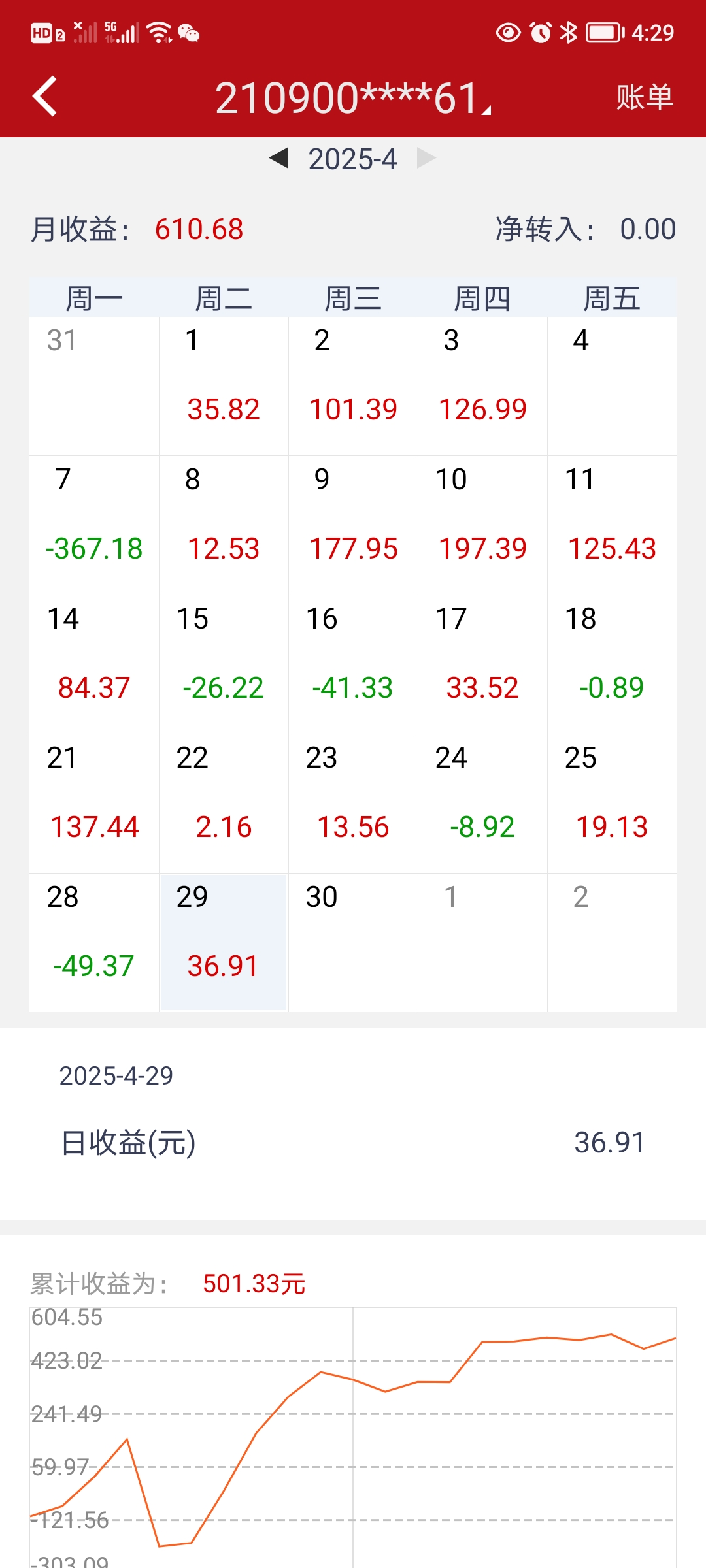Screen dimensions: 706x1568
Task: Go to previous month arrow
Action: [x=279, y=158]
